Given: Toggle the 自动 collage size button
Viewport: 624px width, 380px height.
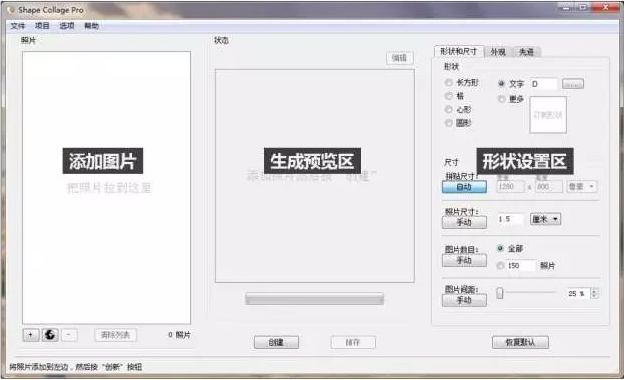Looking at the screenshot, I should tap(464, 187).
